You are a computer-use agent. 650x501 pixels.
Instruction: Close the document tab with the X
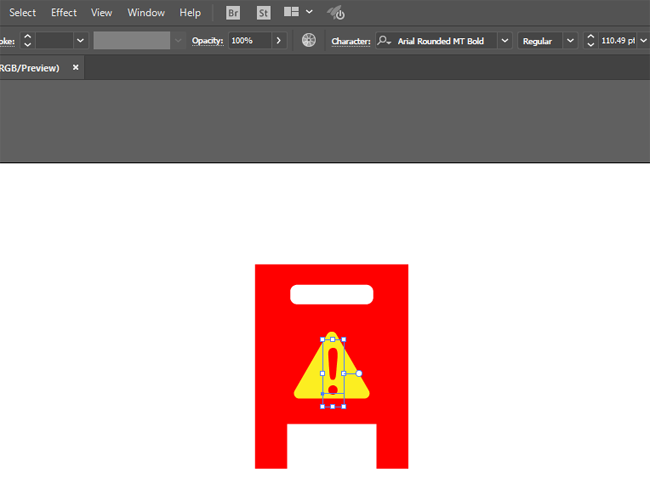click(75, 68)
